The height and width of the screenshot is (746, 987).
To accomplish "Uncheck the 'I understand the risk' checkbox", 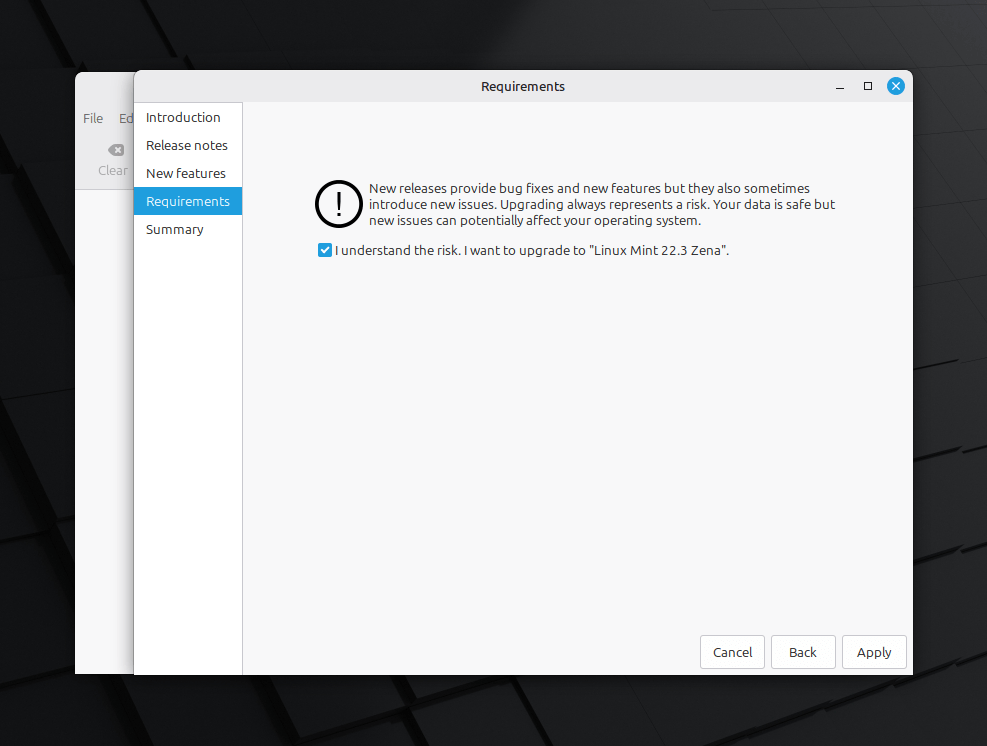I will click(325, 251).
